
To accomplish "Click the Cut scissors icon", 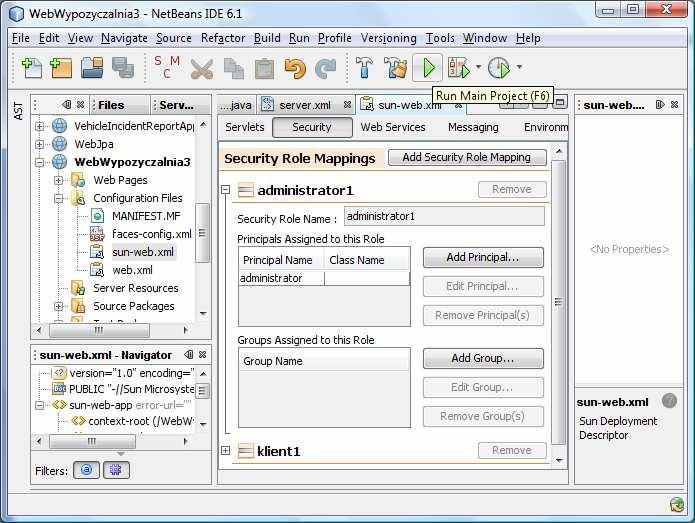I will click(x=202, y=69).
